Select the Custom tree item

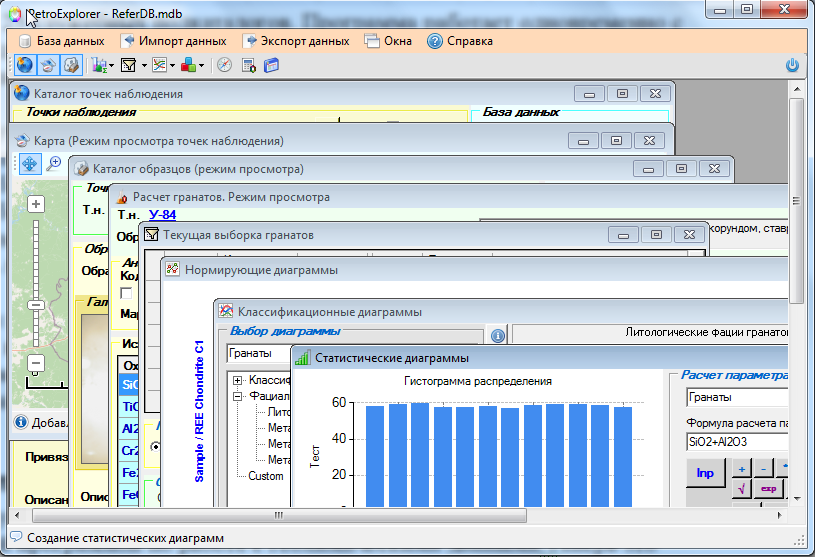(x=266, y=476)
